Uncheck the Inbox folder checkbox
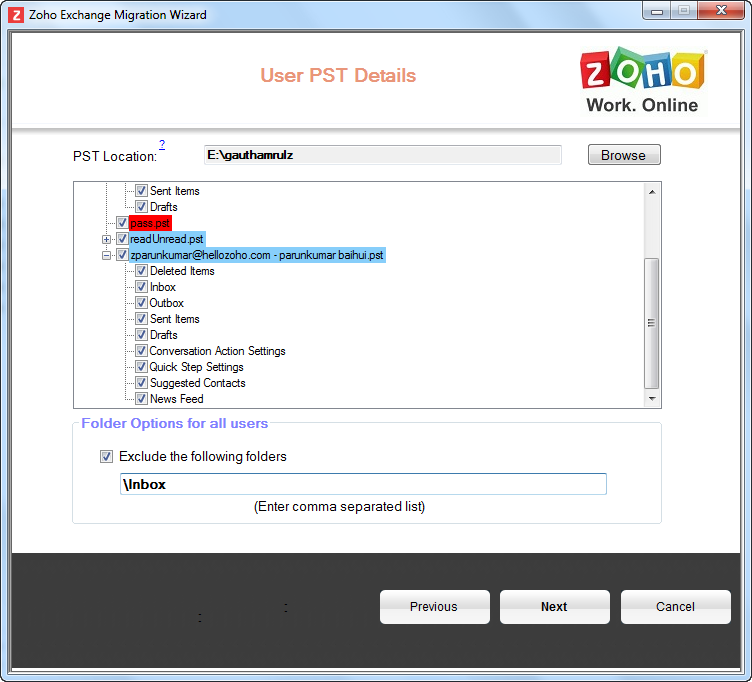 pos(141,287)
